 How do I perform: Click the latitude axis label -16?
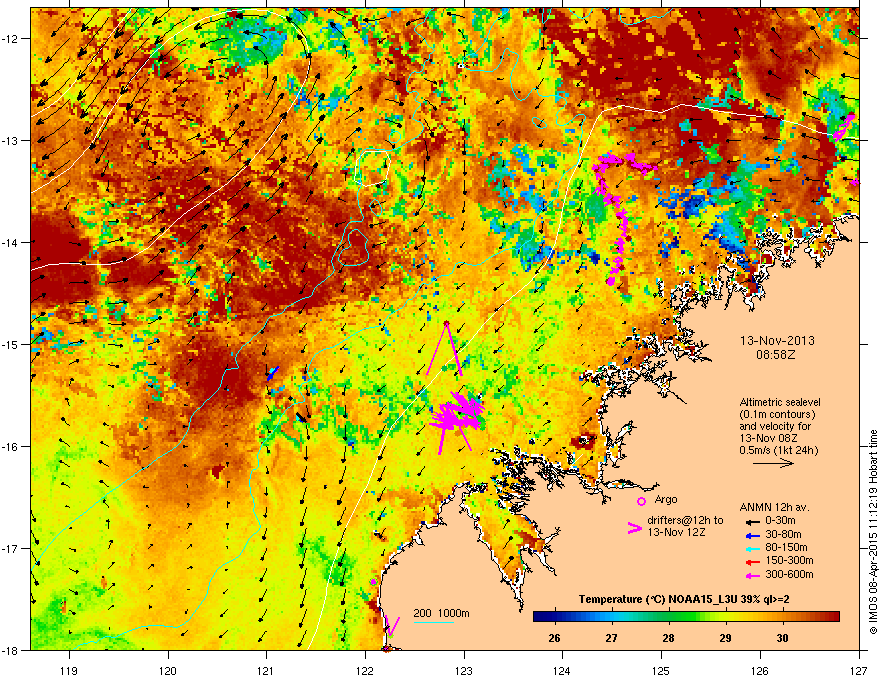[x=11, y=447]
